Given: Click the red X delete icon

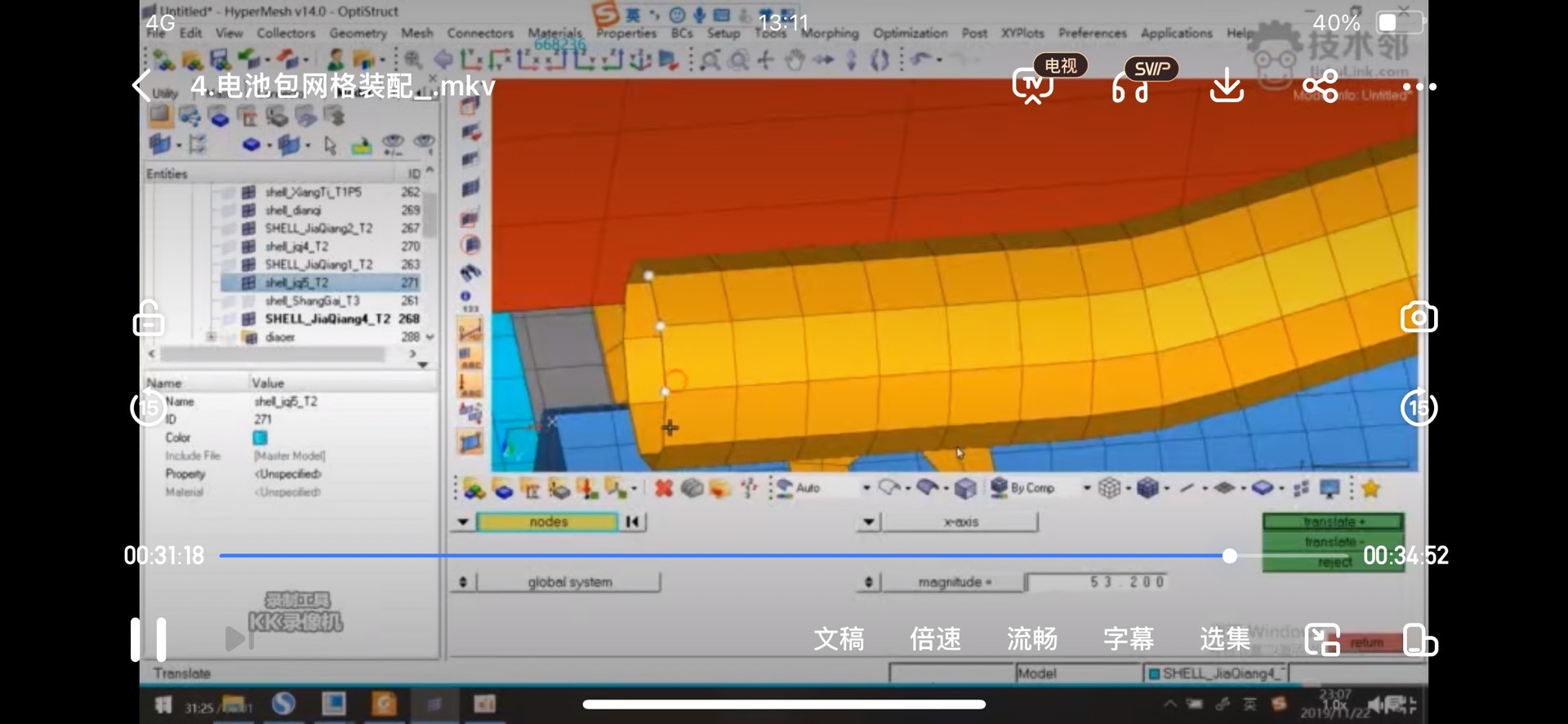Looking at the screenshot, I should point(663,488).
